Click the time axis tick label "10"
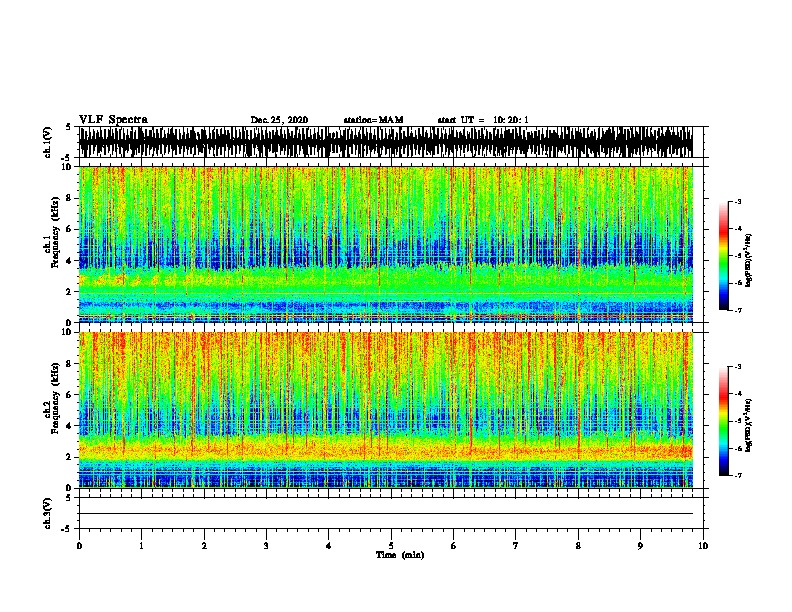The image size is (792, 612). [703, 546]
